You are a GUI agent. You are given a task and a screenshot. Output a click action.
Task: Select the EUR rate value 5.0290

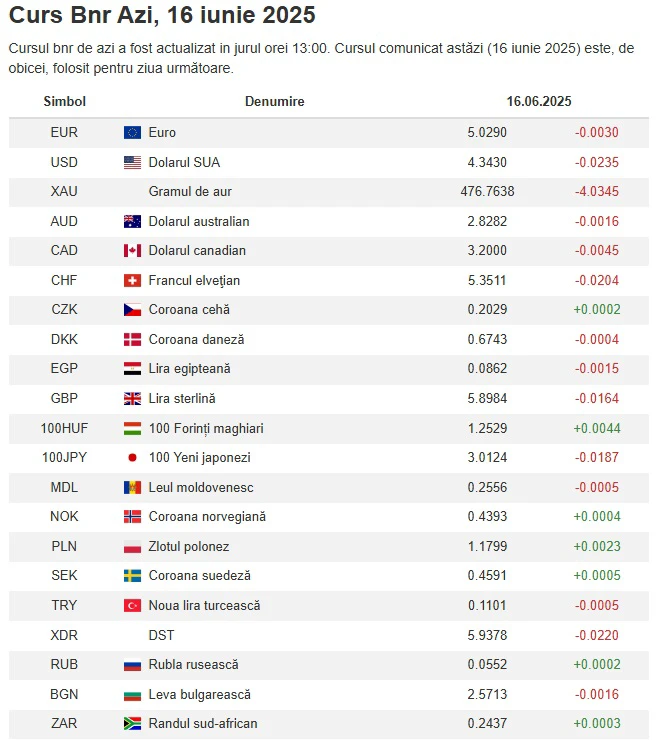(487, 133)
